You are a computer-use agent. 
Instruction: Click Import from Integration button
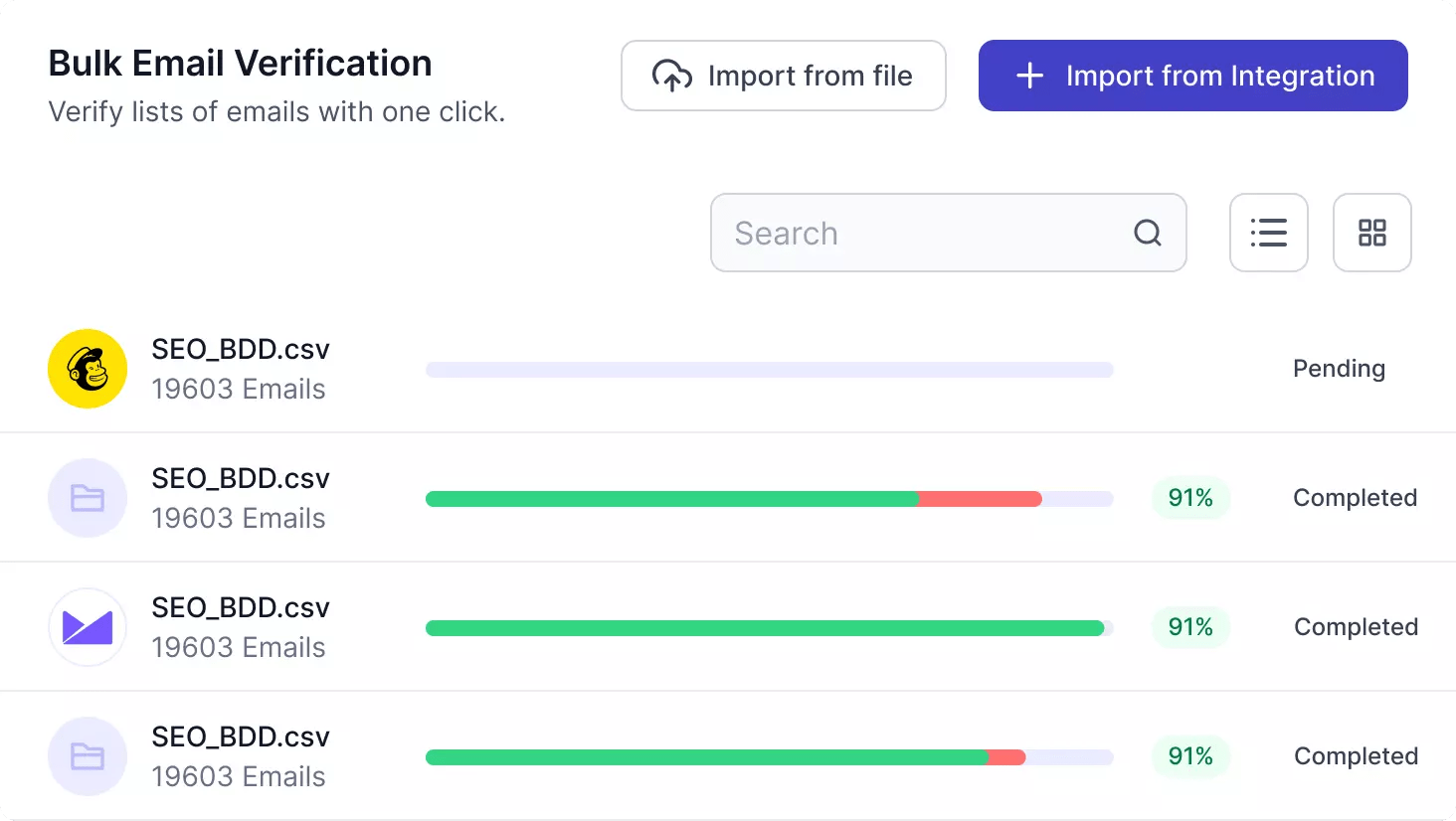[x=1192, y=76]
